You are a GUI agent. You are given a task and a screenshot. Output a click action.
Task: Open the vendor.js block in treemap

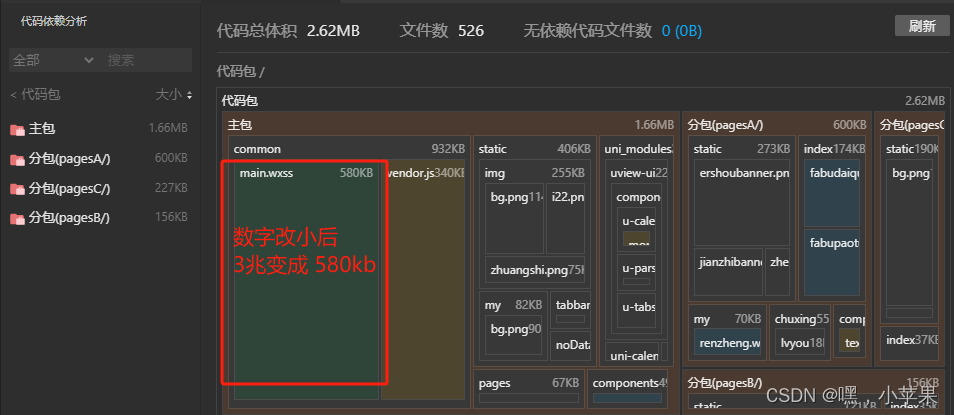click(423, 280)
